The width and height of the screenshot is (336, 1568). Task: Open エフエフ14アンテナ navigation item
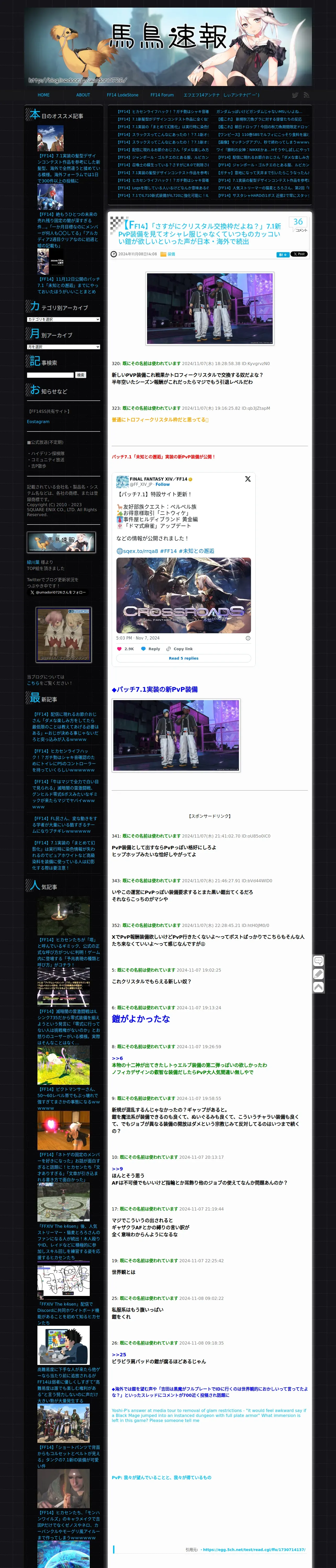click(201, 95)
